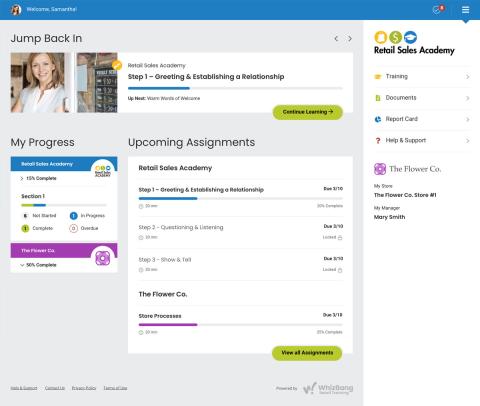The height and width of the screenshot is (406, 480).
Task: Click the Continue Learning button
Action: pyautogui.click(x=308, y=112)
